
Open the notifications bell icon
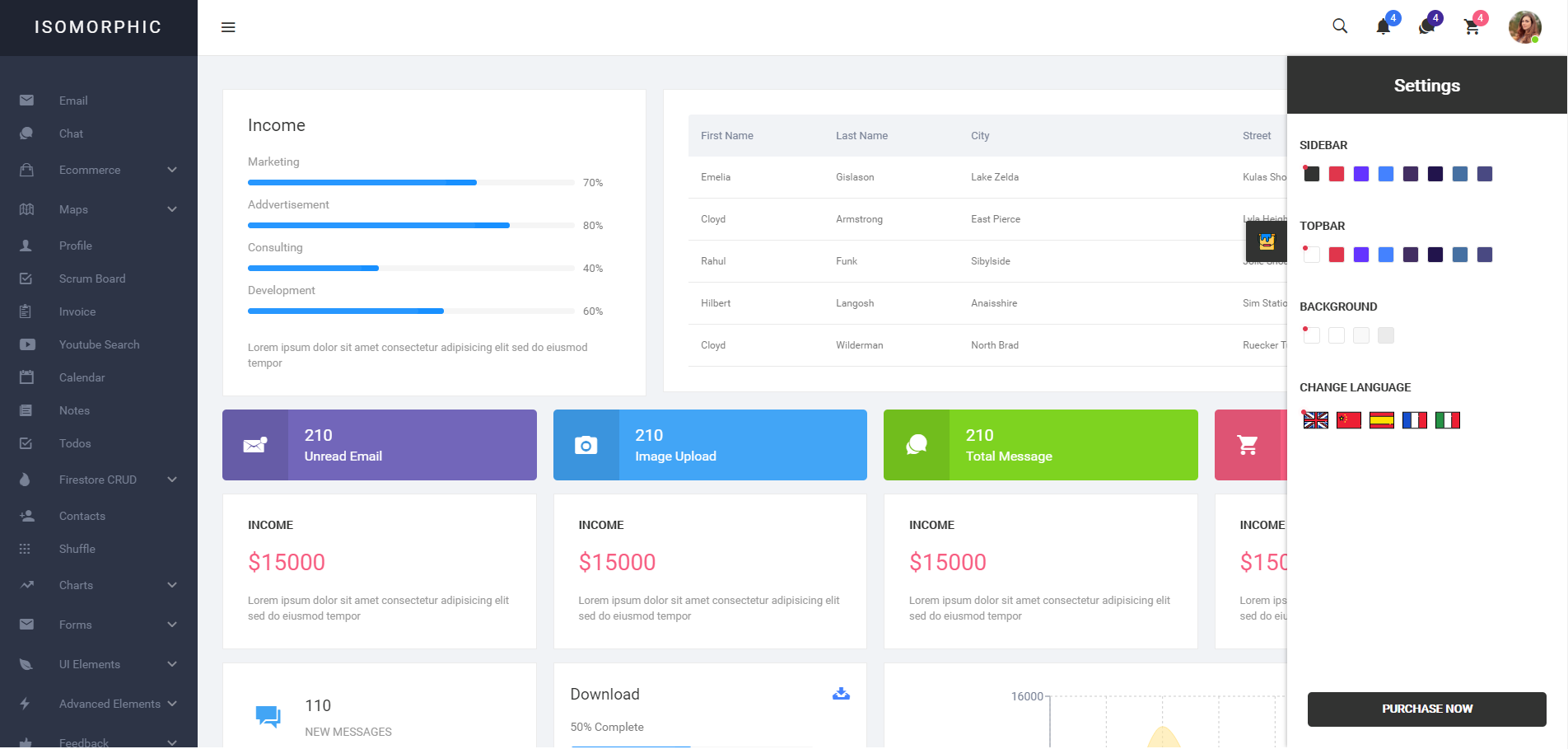pyautogui.click(x=1384, y=27)
